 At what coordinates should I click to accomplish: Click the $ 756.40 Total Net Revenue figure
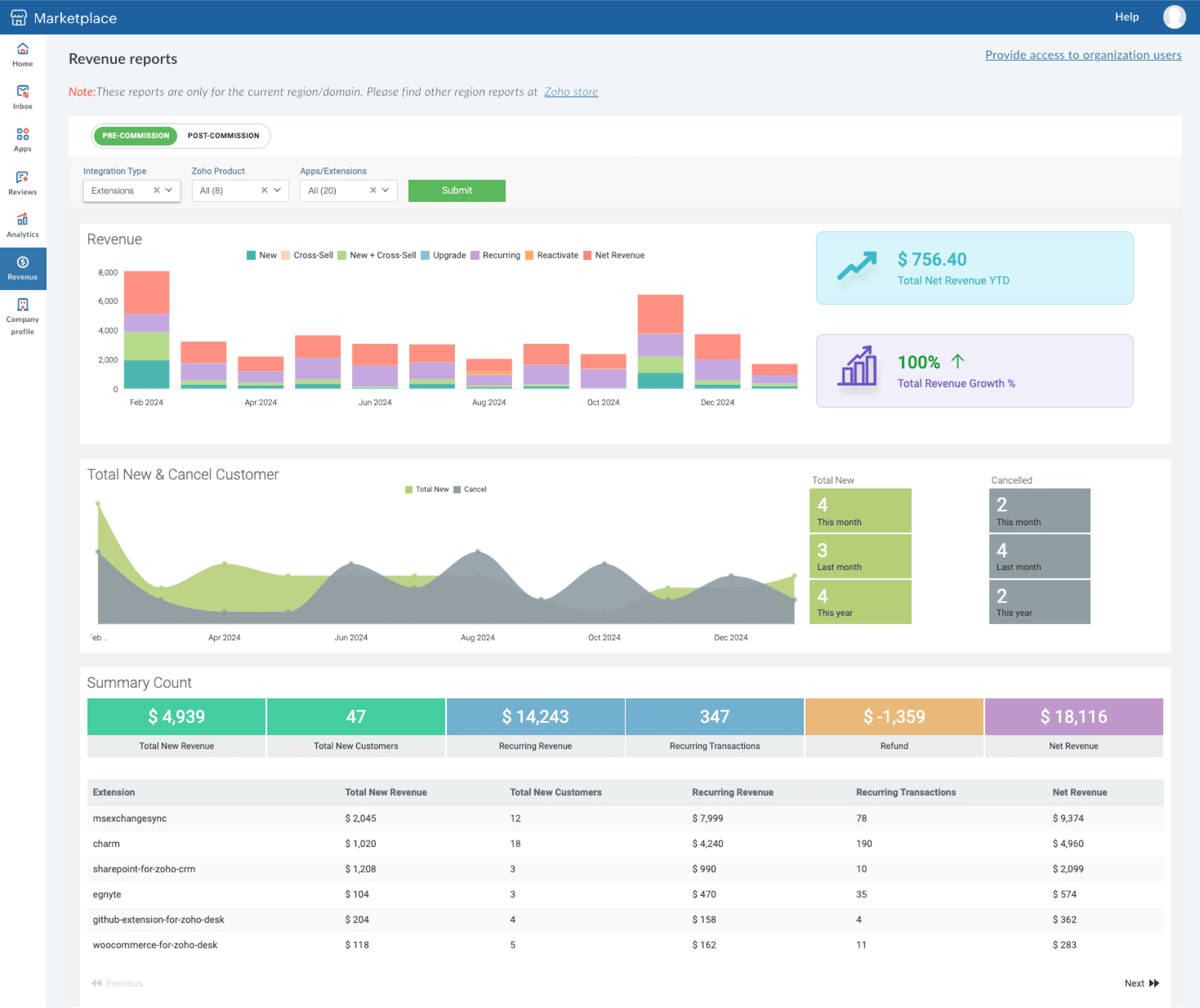click(932, 259)
